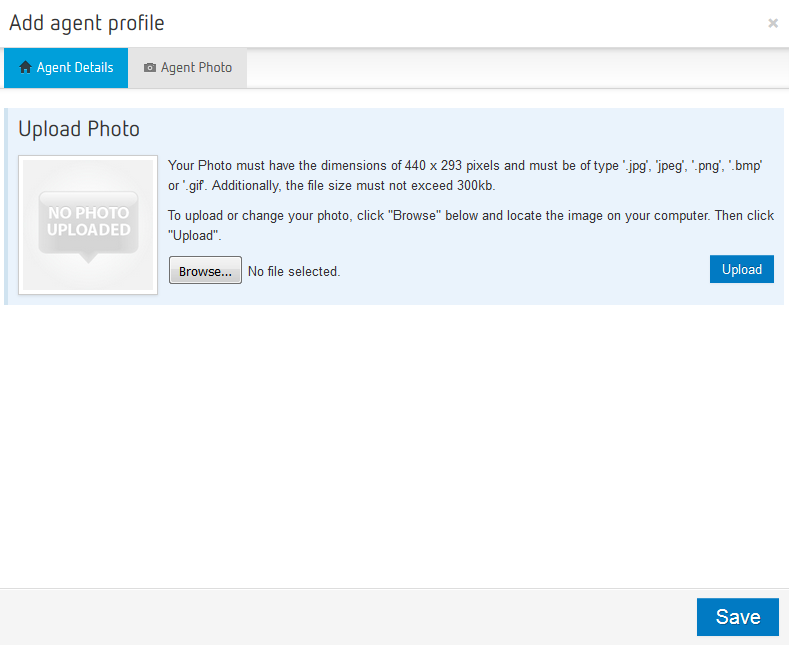Viewport: 789px width, 645px height.
Task: Open the Agent Photo tab
Action: (x=188, y=68)
